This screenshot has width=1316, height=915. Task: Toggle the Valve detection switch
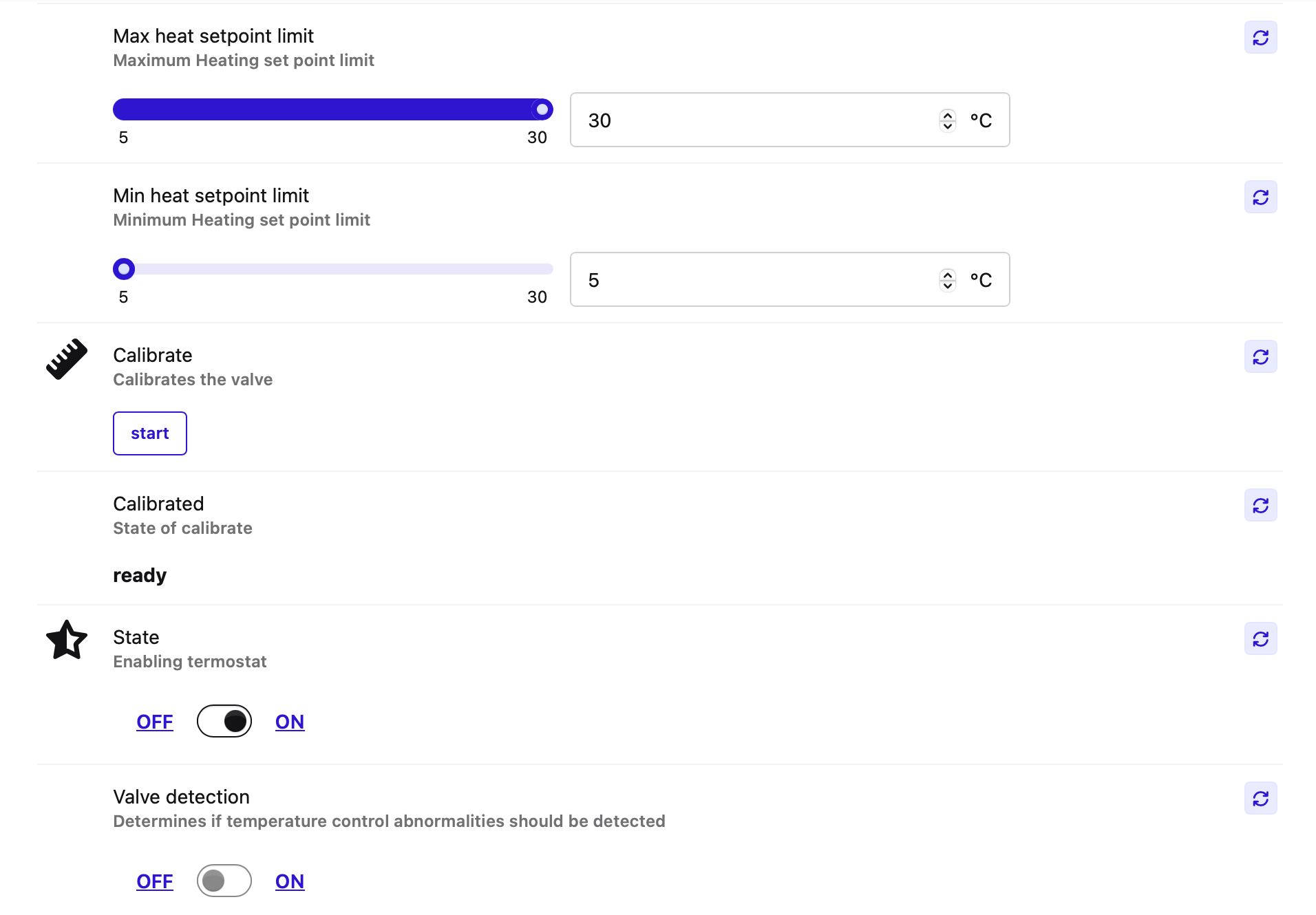(224, 881)
